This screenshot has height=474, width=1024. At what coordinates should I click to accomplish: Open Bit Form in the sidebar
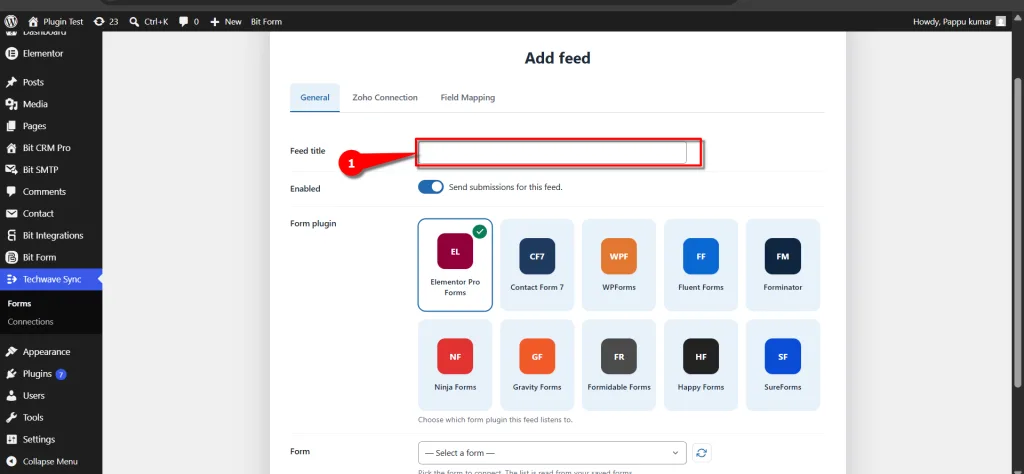(x=51, y=257)
